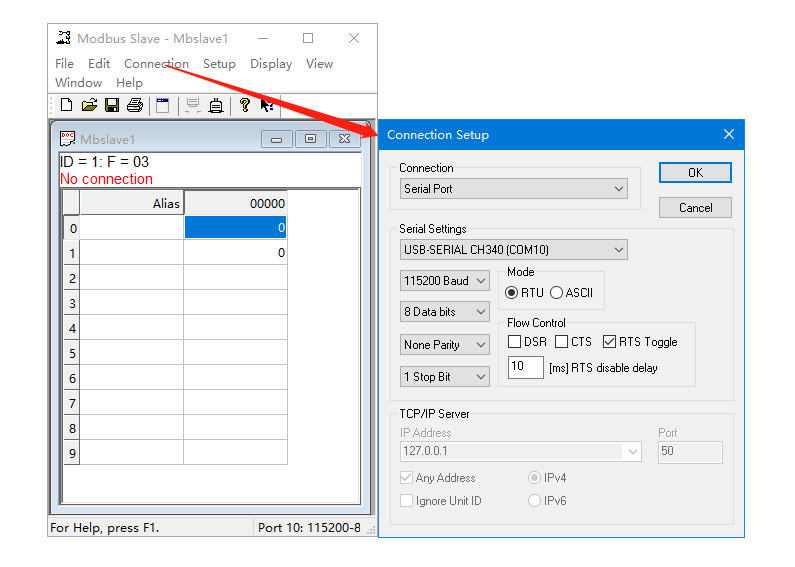Open the Display menu
795x567 pixels.
pos(271,64)
